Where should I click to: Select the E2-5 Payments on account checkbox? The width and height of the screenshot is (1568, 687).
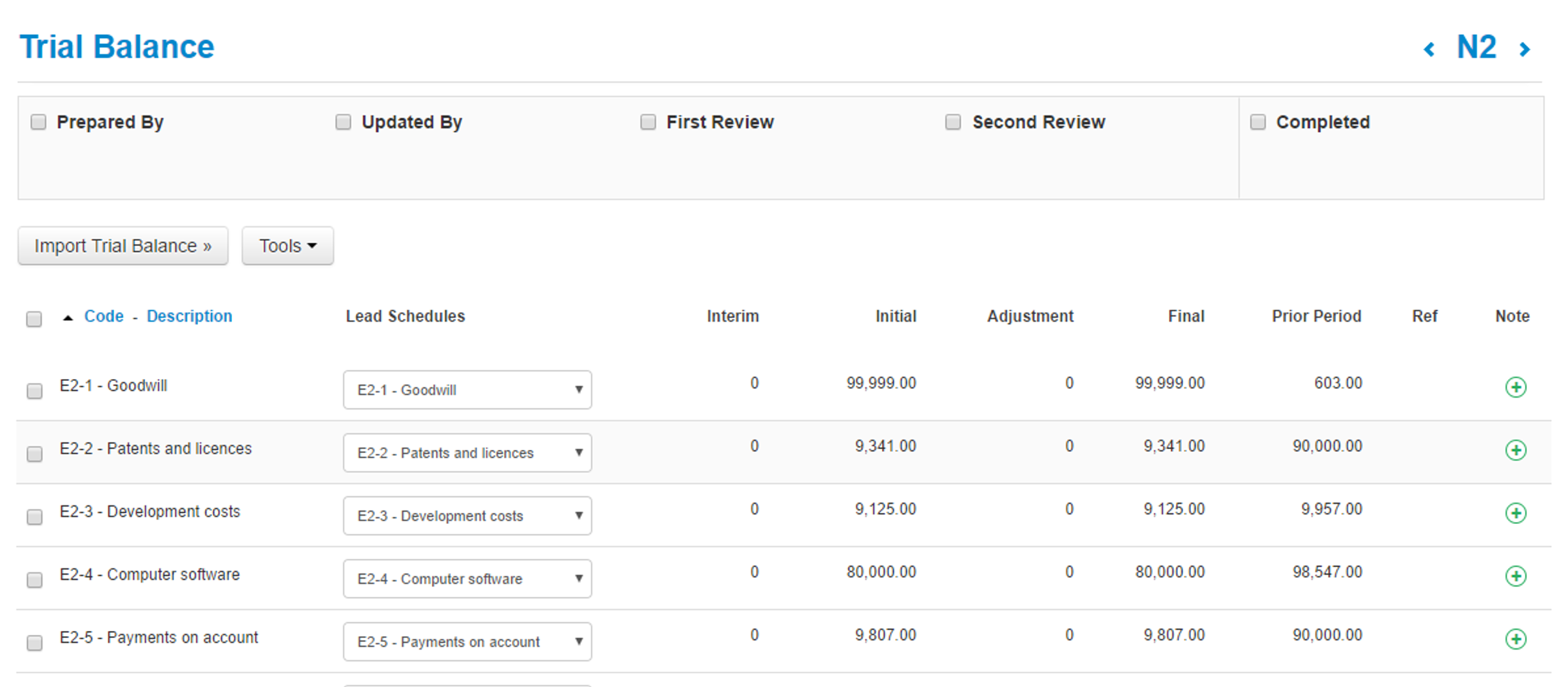(35, 643)
